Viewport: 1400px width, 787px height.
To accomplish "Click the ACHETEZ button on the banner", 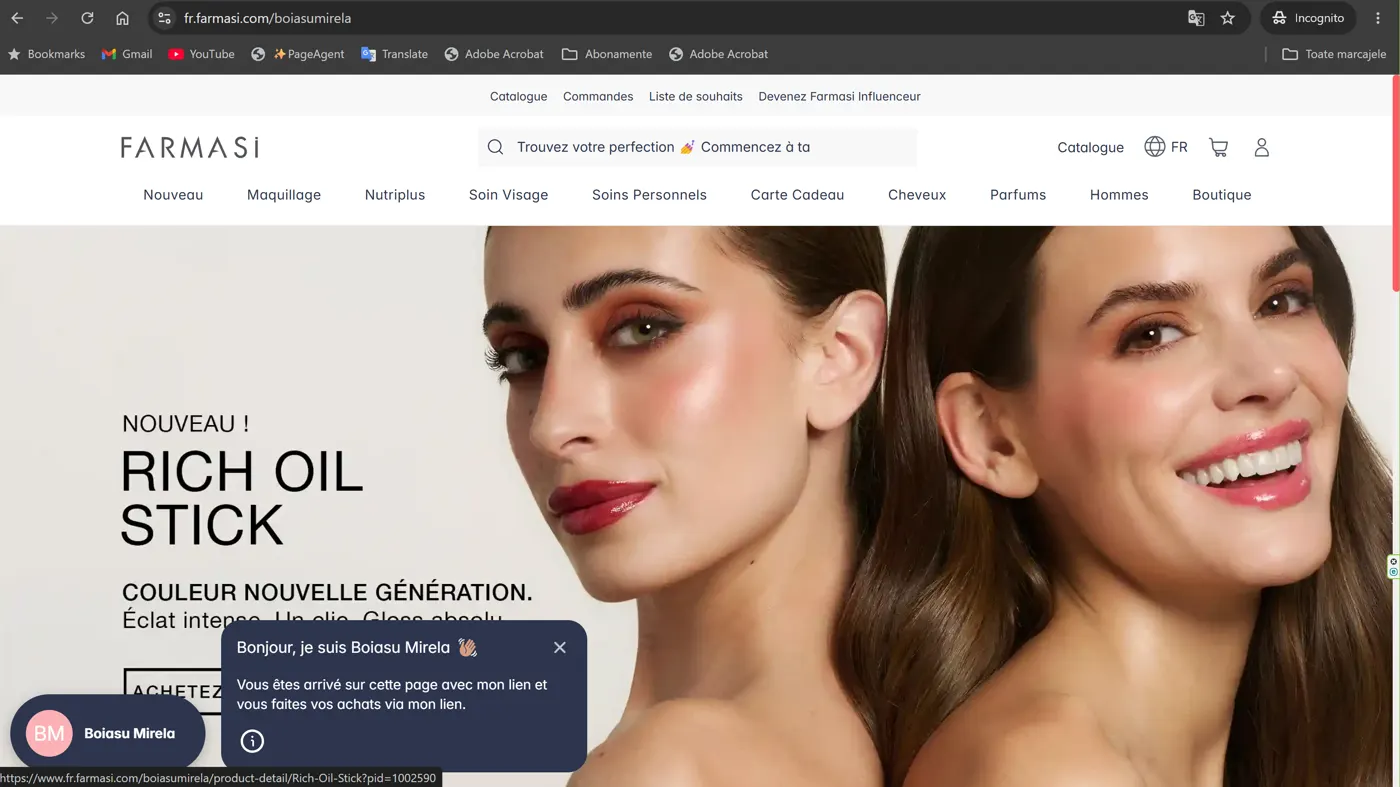I will (173, 691).
